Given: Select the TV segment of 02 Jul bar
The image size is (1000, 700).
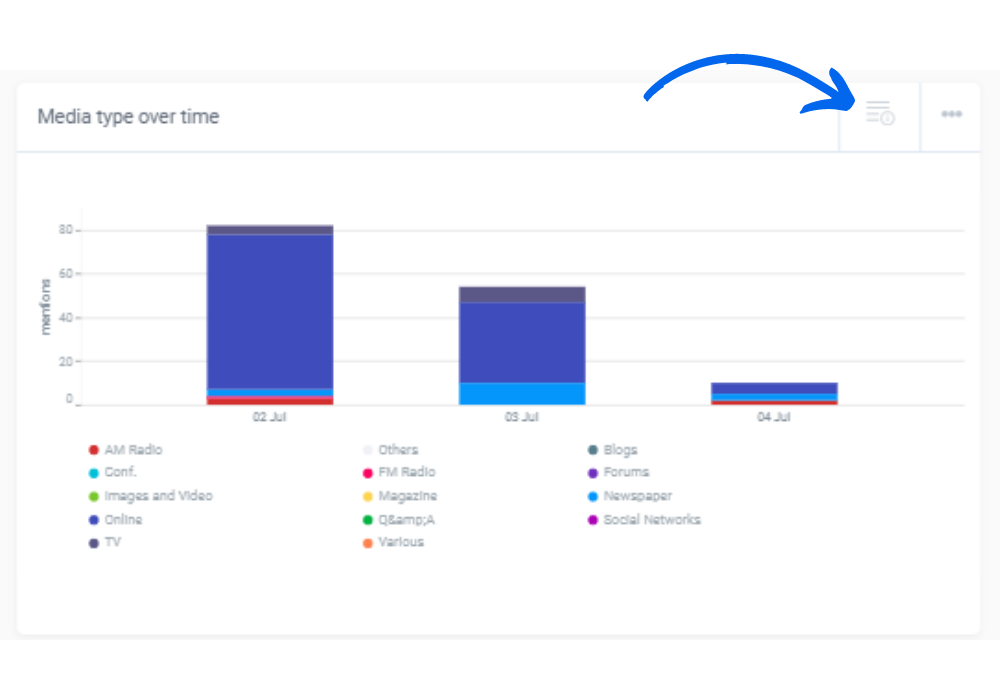Looking at the screenshot, I should 270,230.
